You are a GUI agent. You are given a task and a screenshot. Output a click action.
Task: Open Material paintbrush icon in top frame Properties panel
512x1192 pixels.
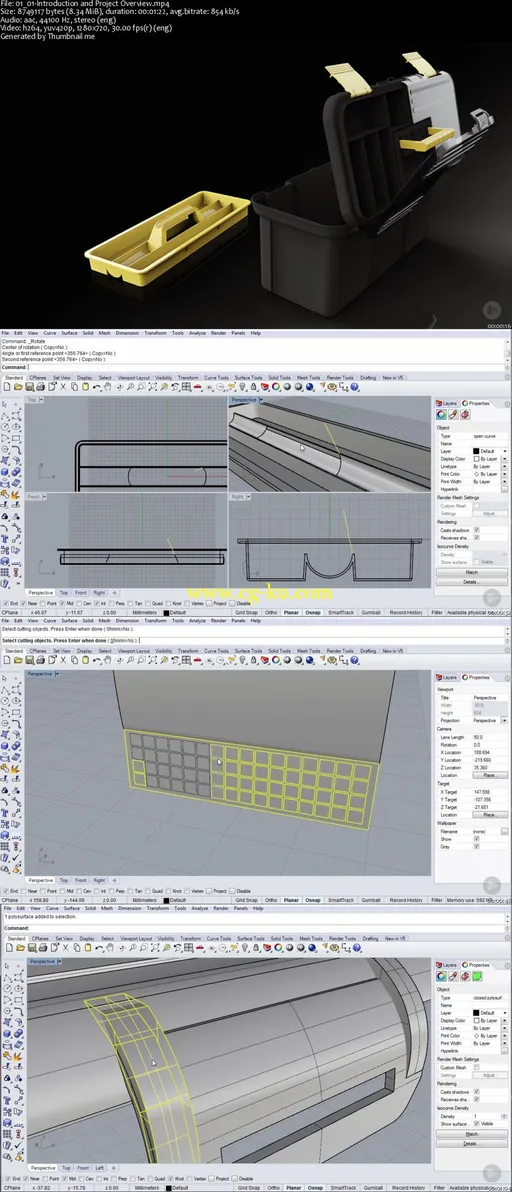[453, 415]
